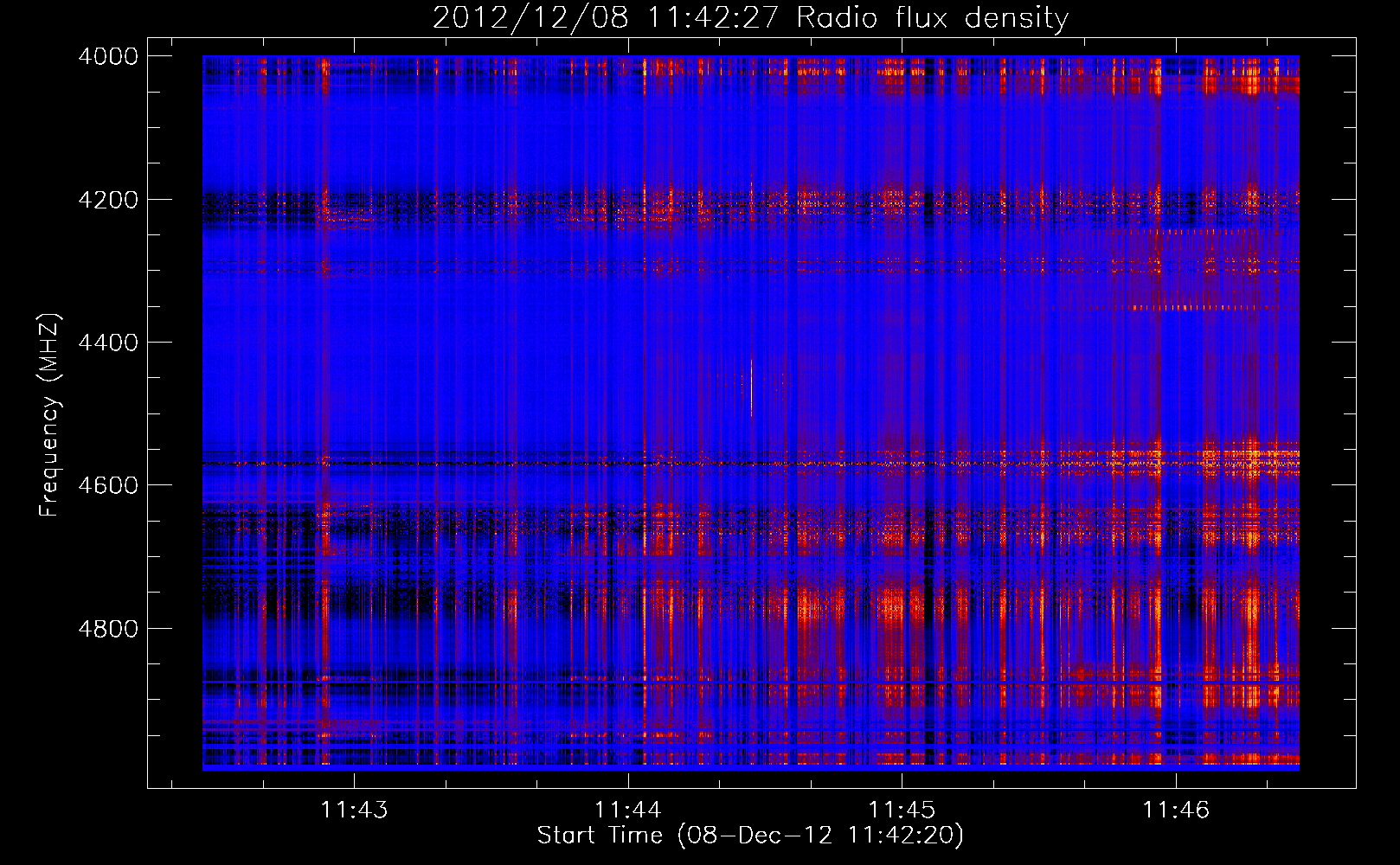The width and height of the screenshot is (1400, 865).
Task: Select the 4000 frequency tick label
Action: [108, 56]
